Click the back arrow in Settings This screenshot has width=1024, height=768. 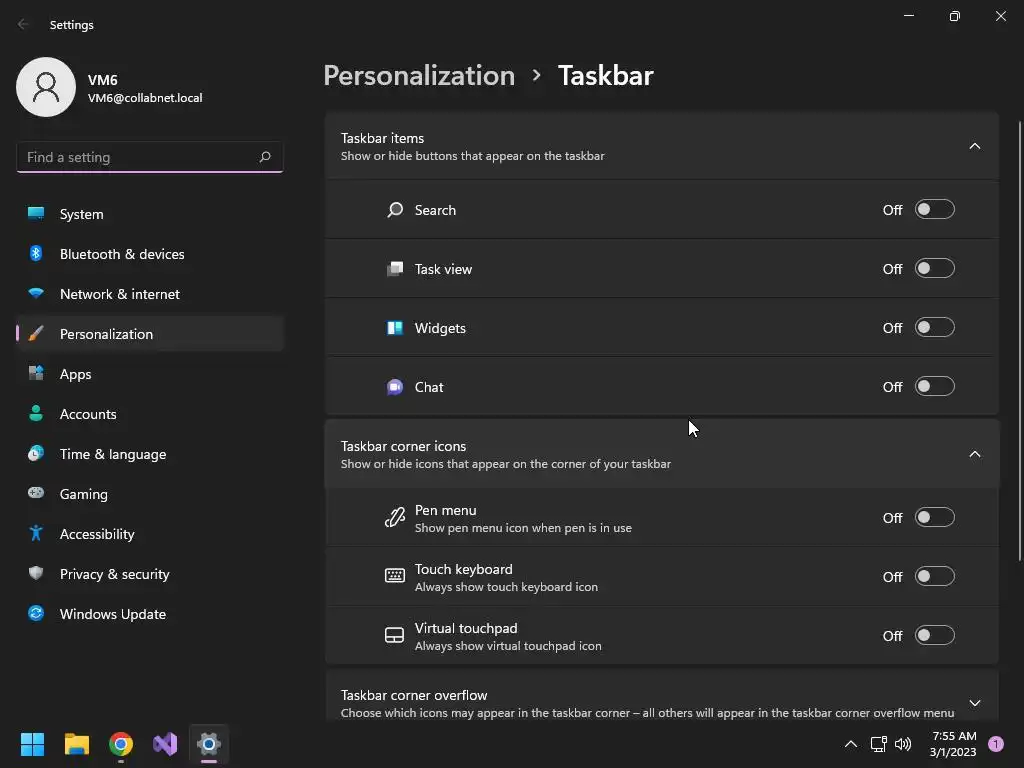click(24, 24)
